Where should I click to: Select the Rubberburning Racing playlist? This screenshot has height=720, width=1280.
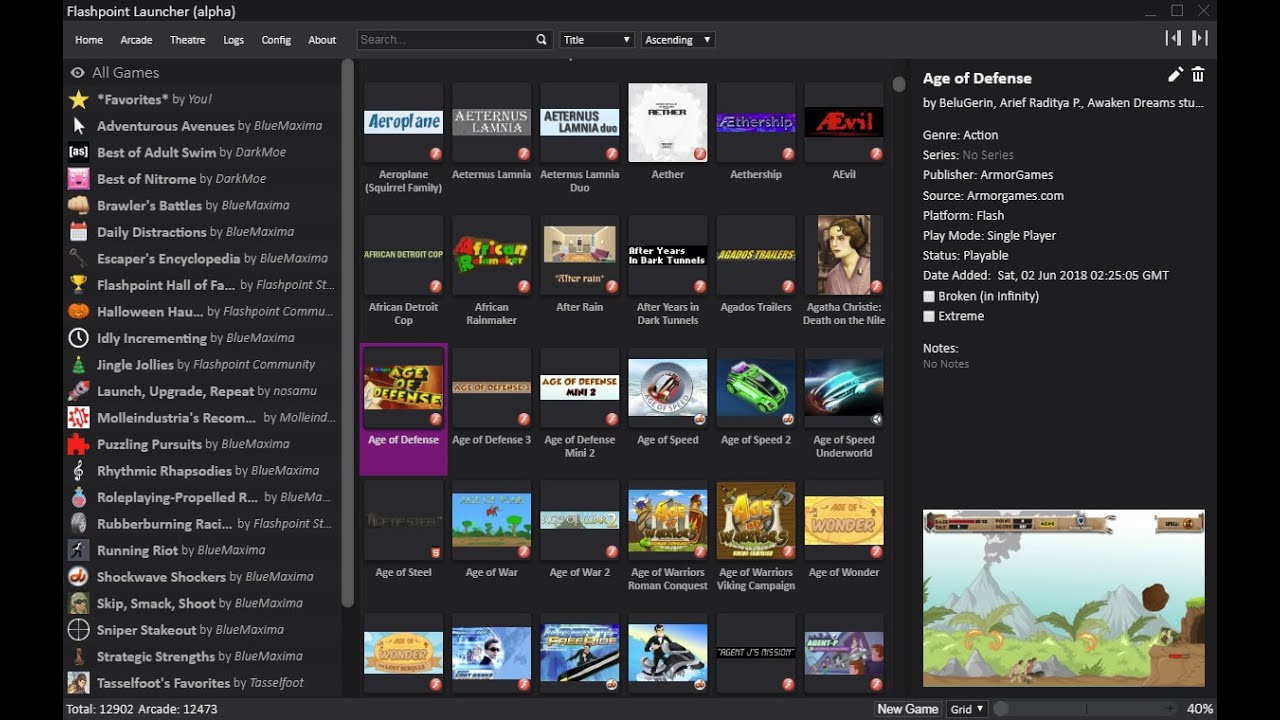pyautogui.click(x=202, y=523)
